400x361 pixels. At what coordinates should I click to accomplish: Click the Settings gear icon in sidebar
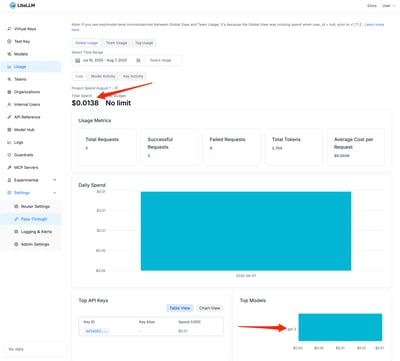pos(9,193)
